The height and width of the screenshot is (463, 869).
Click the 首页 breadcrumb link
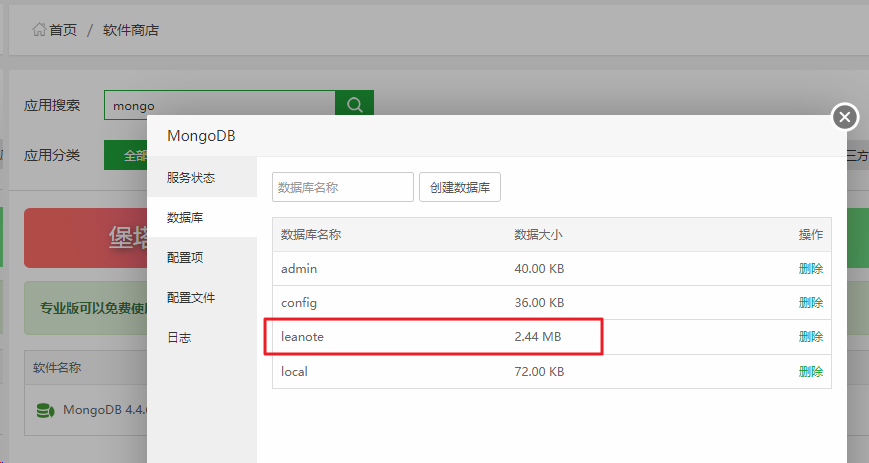pyautogui.click(x=63, y=30)
